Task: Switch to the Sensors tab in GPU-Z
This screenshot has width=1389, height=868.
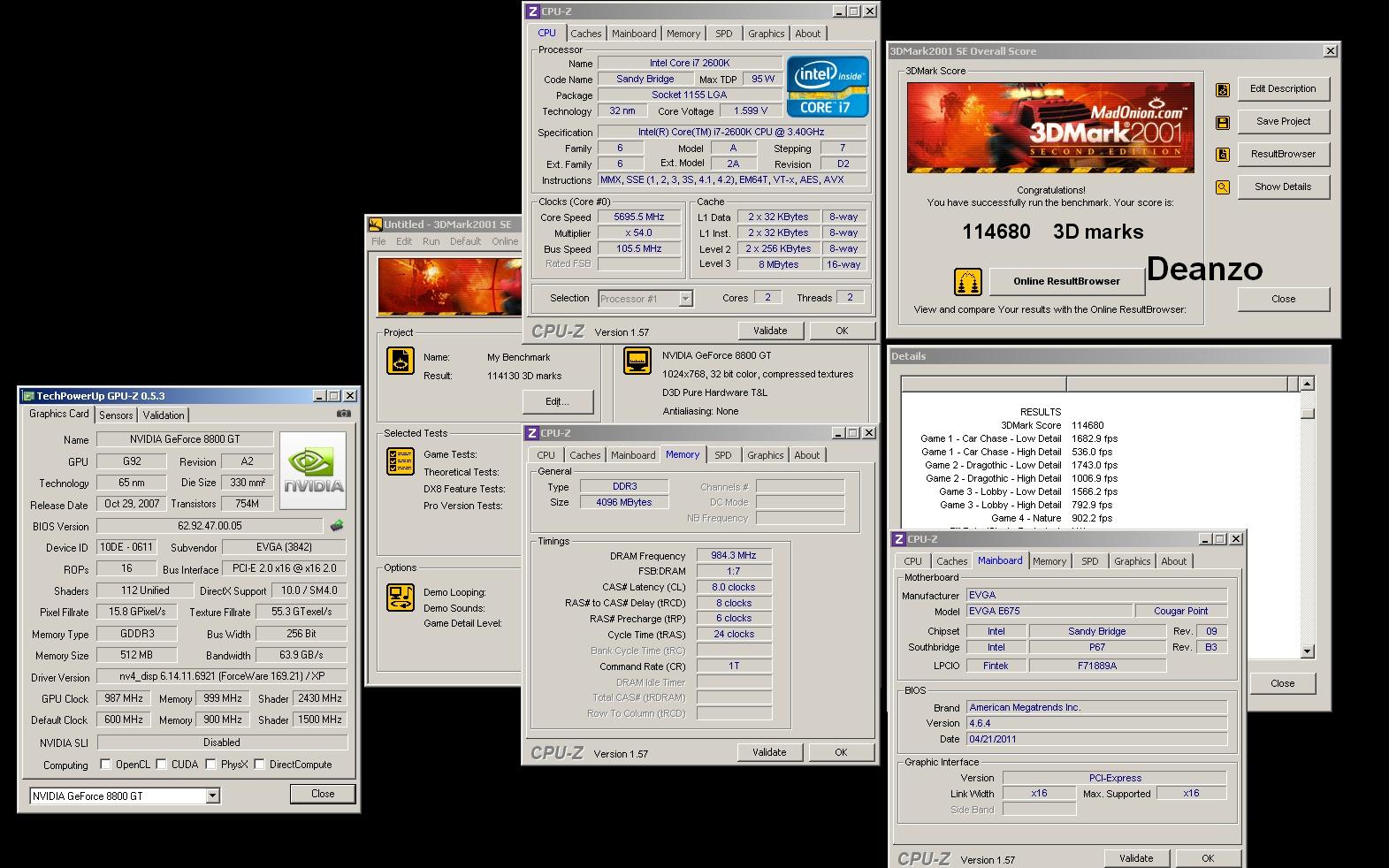Action: [116, 415]
